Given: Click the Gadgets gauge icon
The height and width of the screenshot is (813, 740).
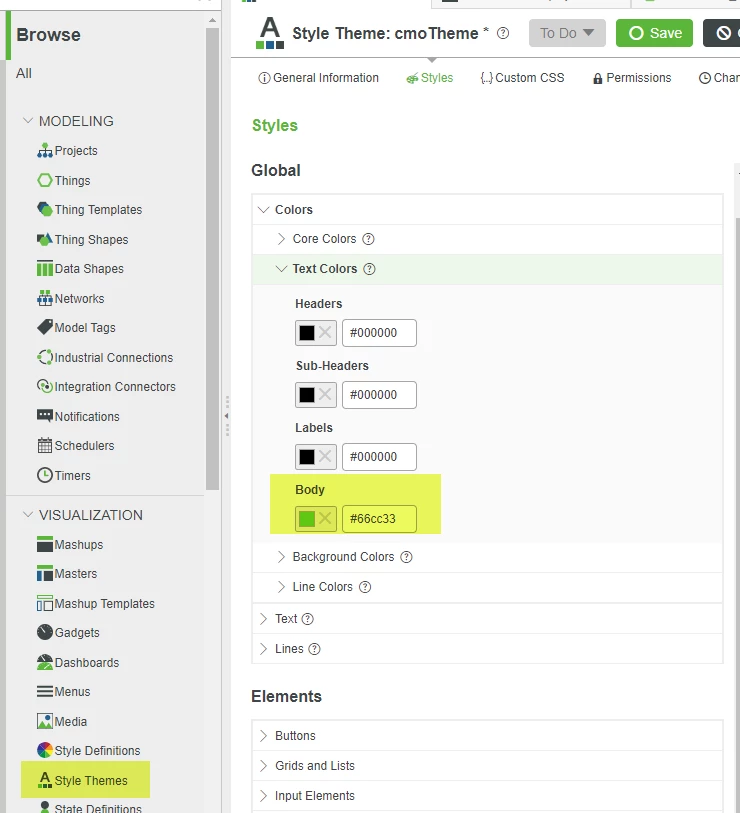Looking at the screenshot, I should pos(45,633).
